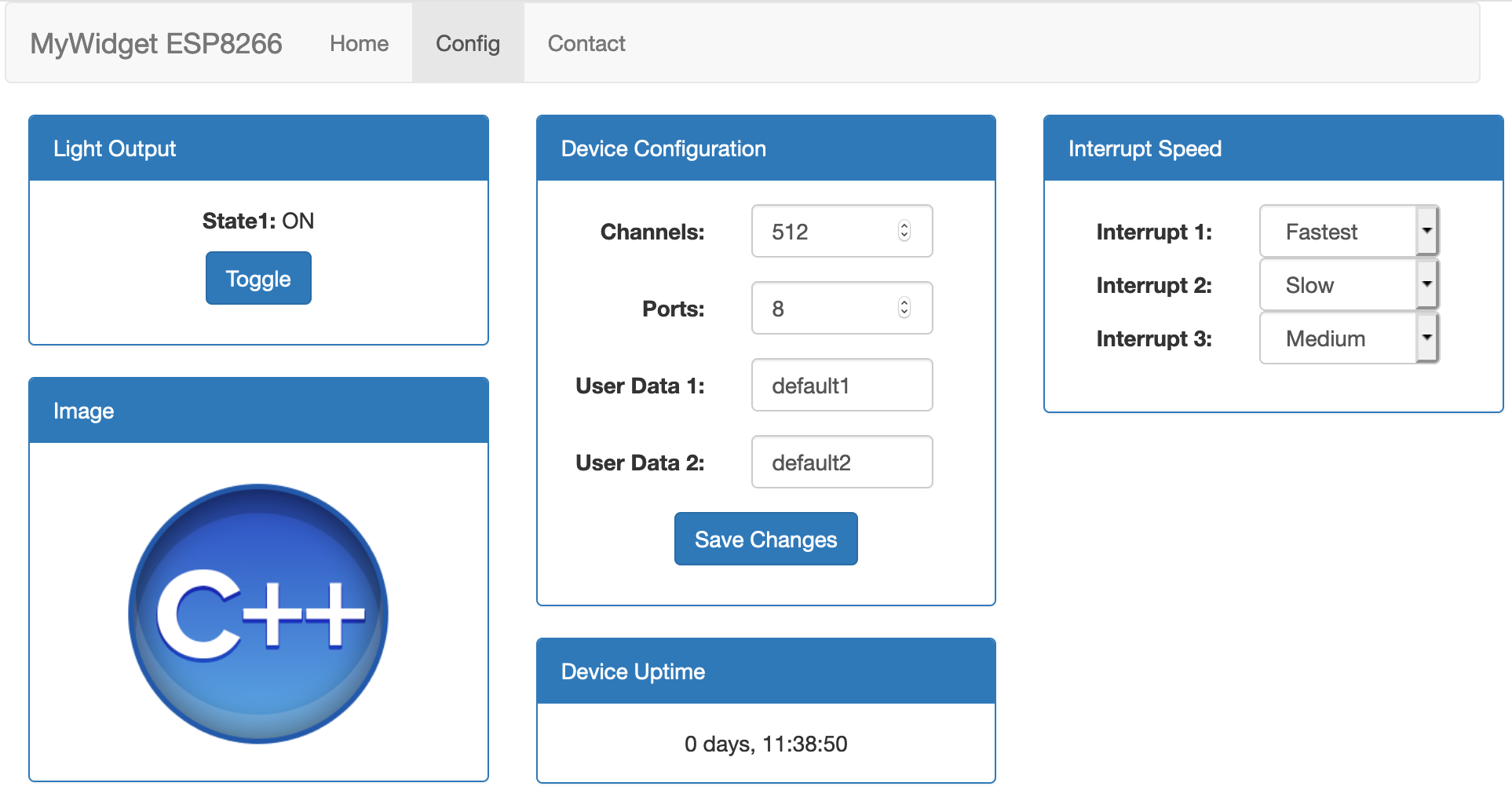Screen dimensions: 1512x790
Task: Click the Interrupt 1: label
Action: [x=1154, y=232]
